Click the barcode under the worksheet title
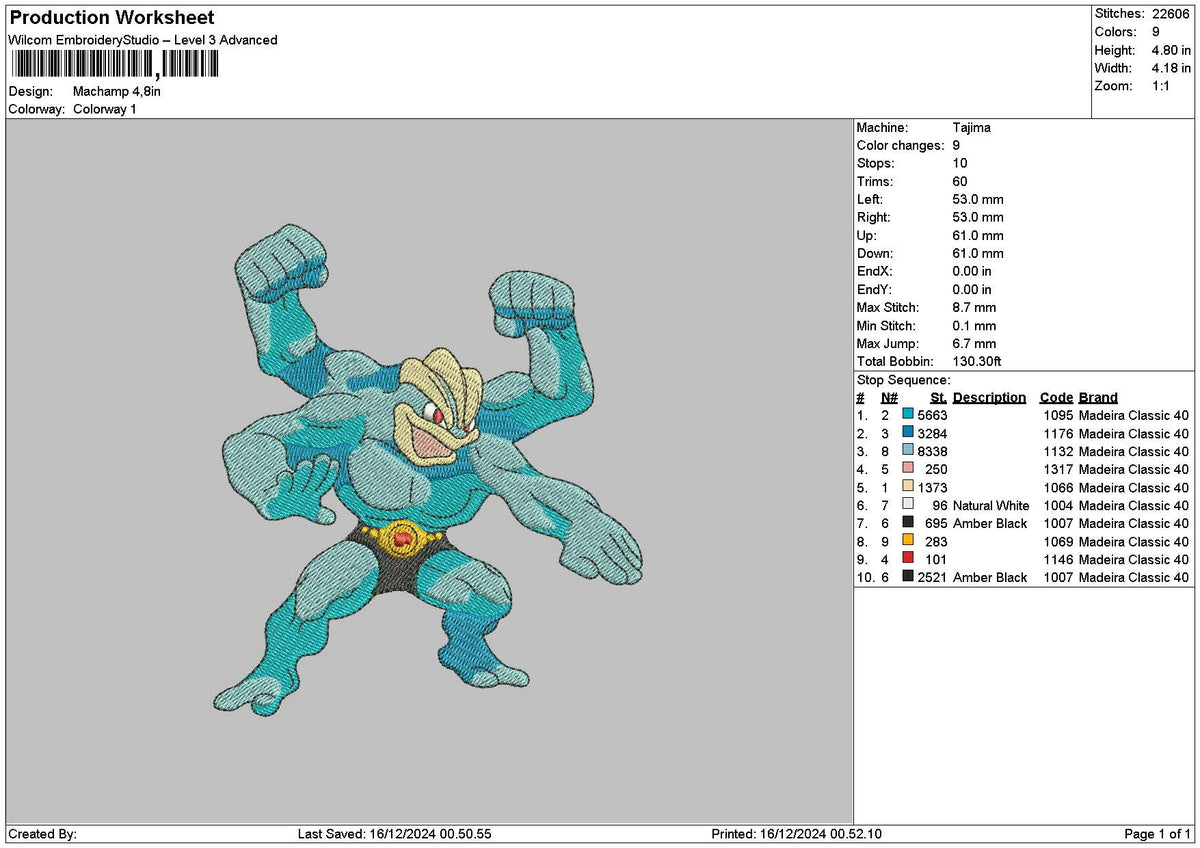This screenshot has width=1200, height=848. (113, 65)
